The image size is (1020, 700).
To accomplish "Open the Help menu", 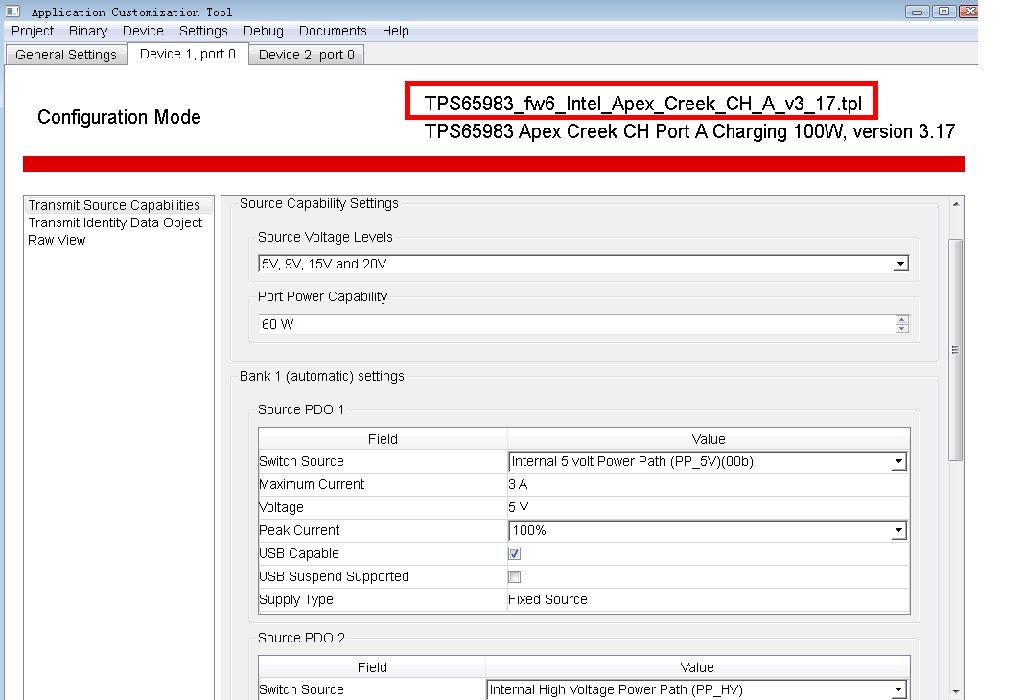I will click(396, 31).
